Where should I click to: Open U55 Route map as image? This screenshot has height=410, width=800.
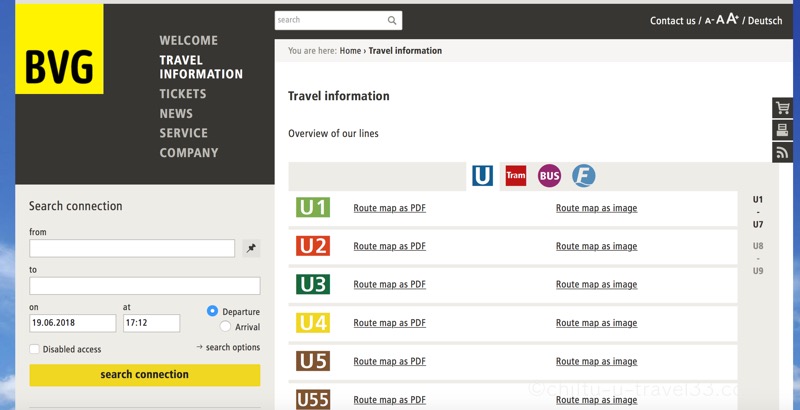click(596, 400)
